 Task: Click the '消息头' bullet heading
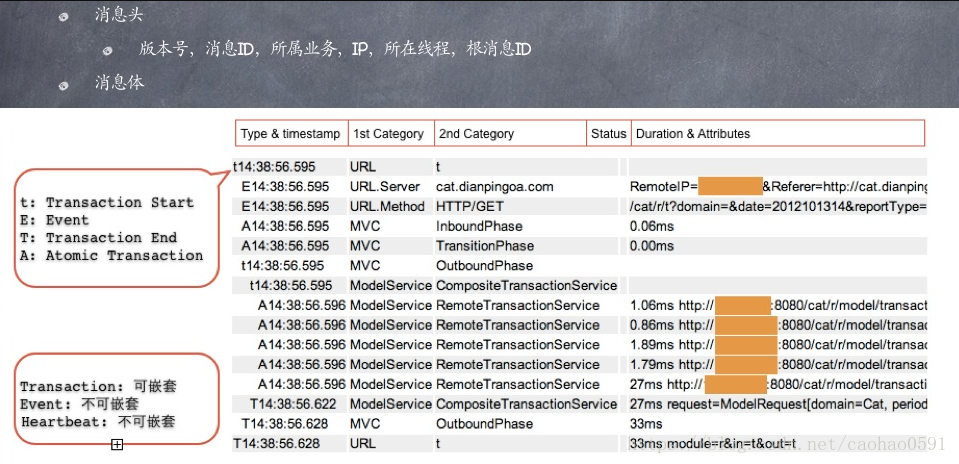pos(119,15)
